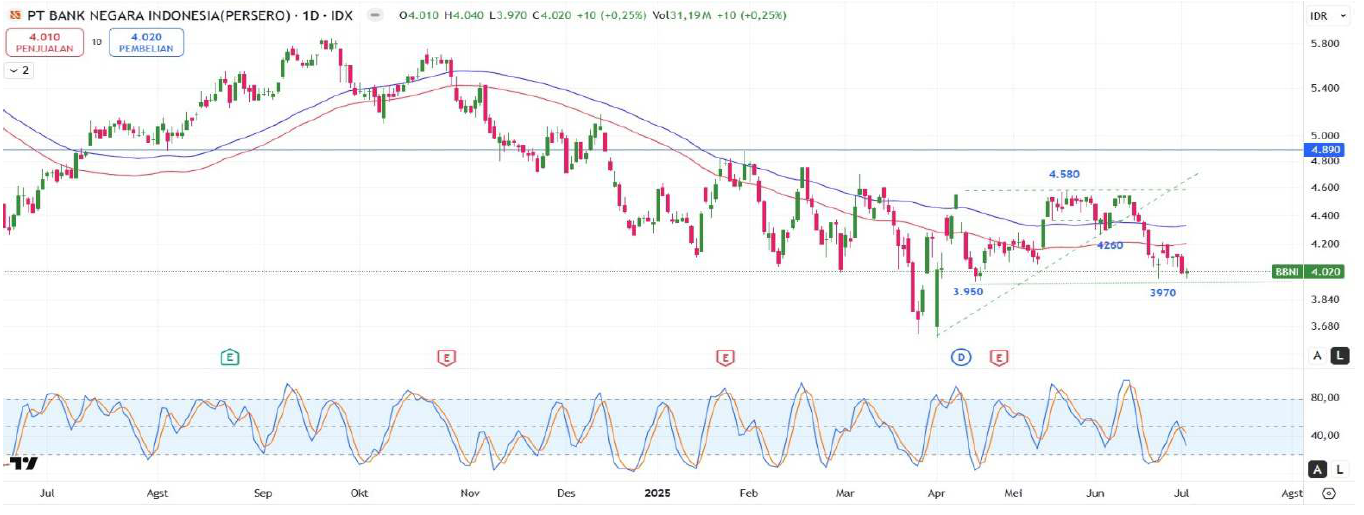Click the 5.800 price axis label
Viewport: 1364px width, 515px height.
click(1325, 44)
